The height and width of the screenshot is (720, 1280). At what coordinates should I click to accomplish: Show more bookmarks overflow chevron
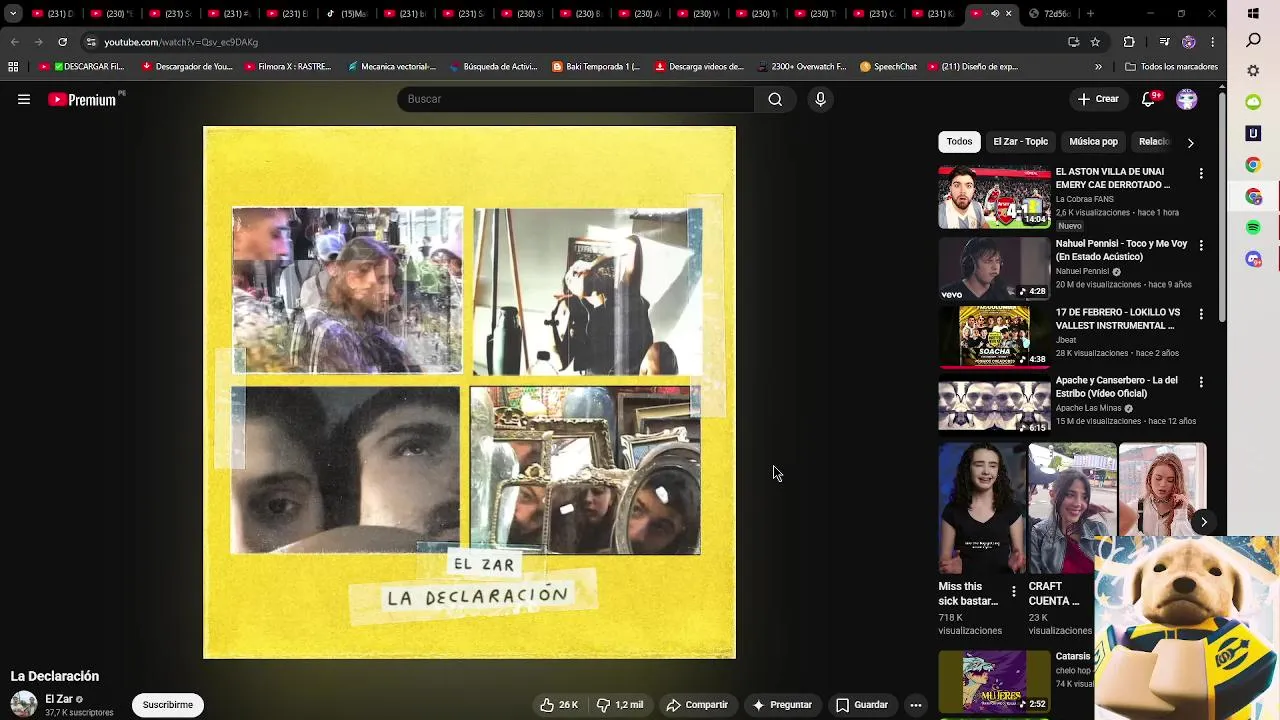coord(1098,67)
